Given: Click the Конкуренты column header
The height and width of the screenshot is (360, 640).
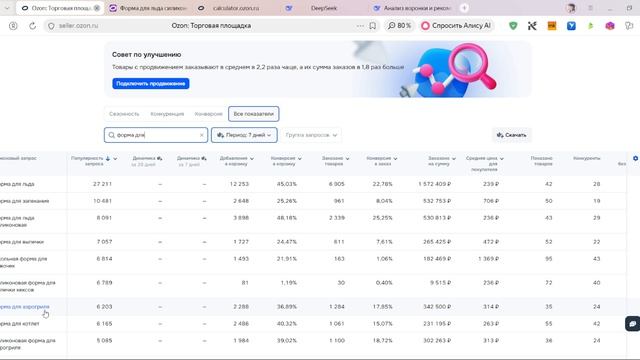Looking at the screenshot, I should click(x=587, y=158).
